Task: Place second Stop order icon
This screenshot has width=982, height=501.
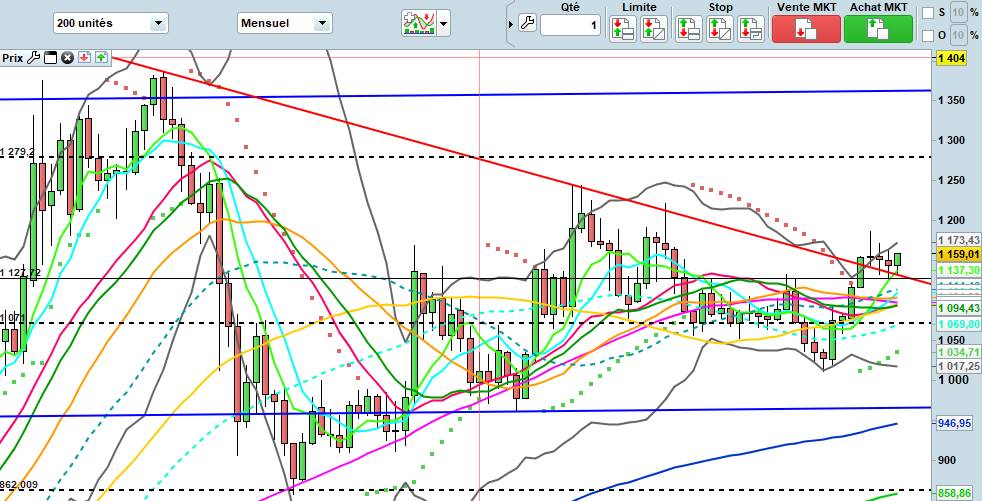Action: coord(720,29)
